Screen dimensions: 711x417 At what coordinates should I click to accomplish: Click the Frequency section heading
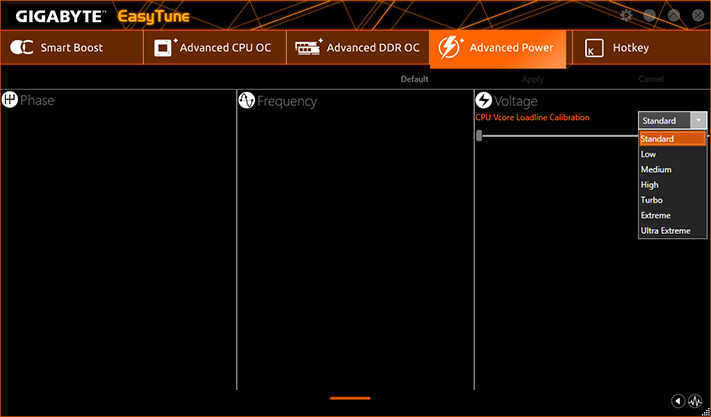[x=287, y=101]
